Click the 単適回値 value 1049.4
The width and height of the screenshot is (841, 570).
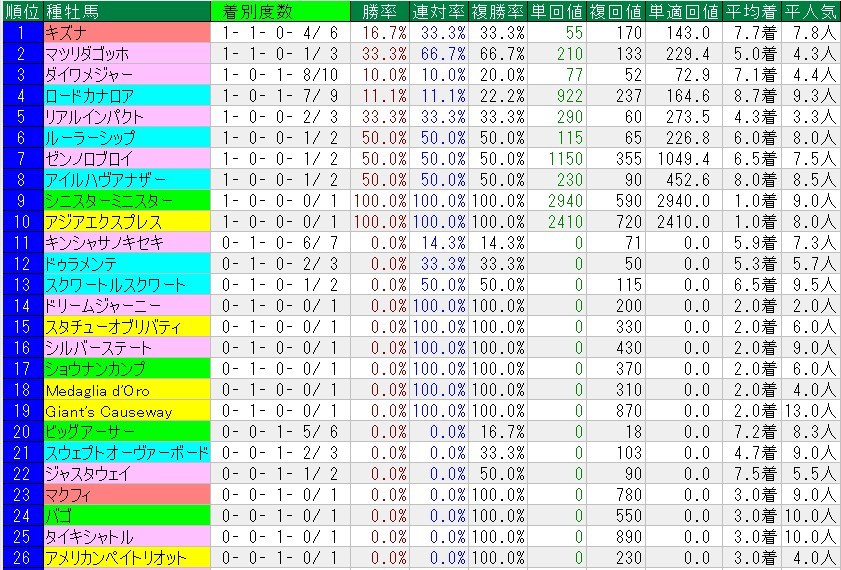pos(684,159)
